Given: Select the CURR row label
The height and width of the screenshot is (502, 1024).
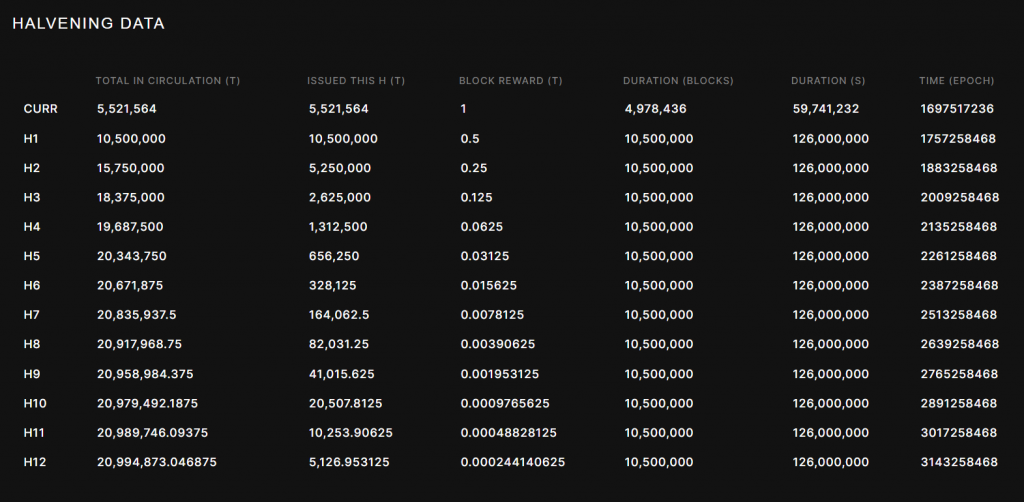Looking at the screenshot, I should coord(40,109).
